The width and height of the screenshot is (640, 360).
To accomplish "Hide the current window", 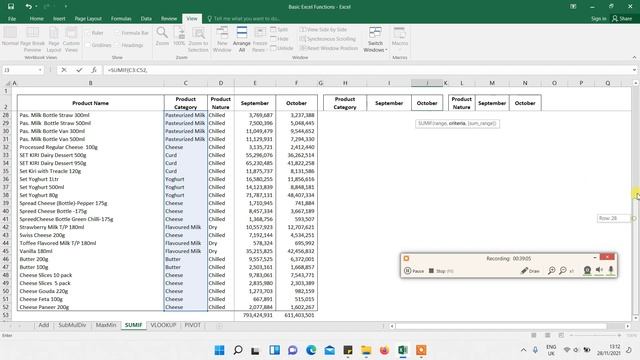I will point(279,39).
